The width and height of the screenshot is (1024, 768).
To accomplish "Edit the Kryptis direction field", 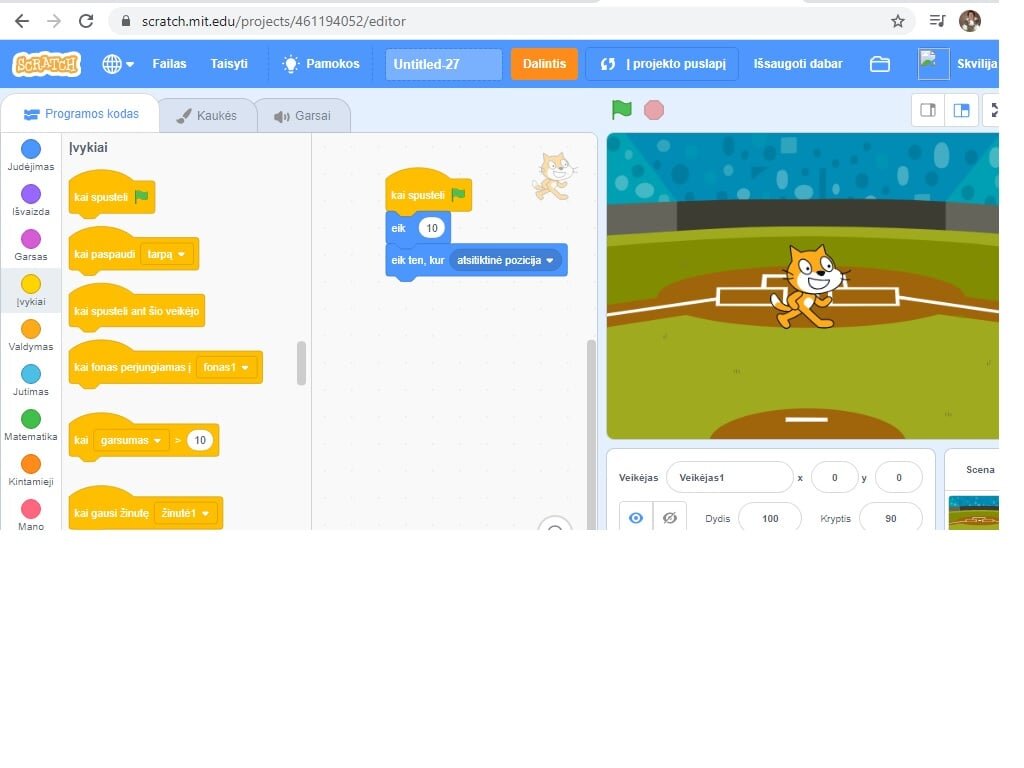I will coord(891,519).
